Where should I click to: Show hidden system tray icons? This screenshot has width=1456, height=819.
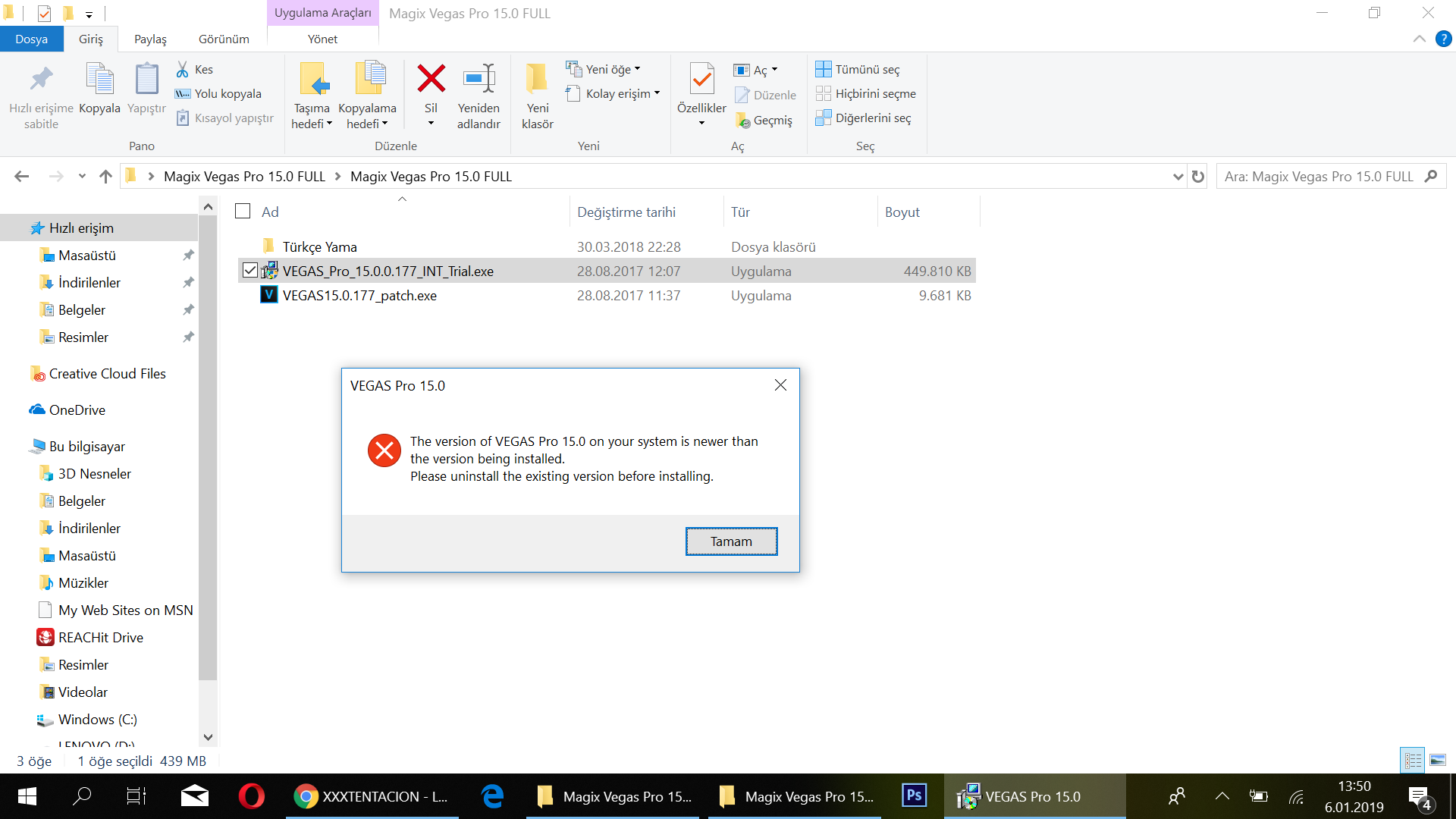tap(1222, 796)
